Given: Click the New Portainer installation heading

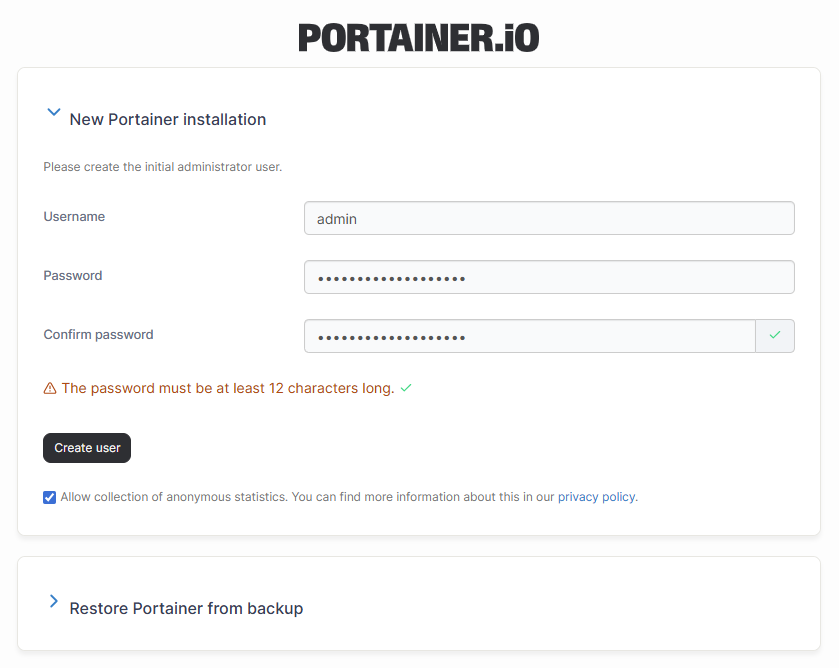Looking at the screenshot, I should 167,120.
